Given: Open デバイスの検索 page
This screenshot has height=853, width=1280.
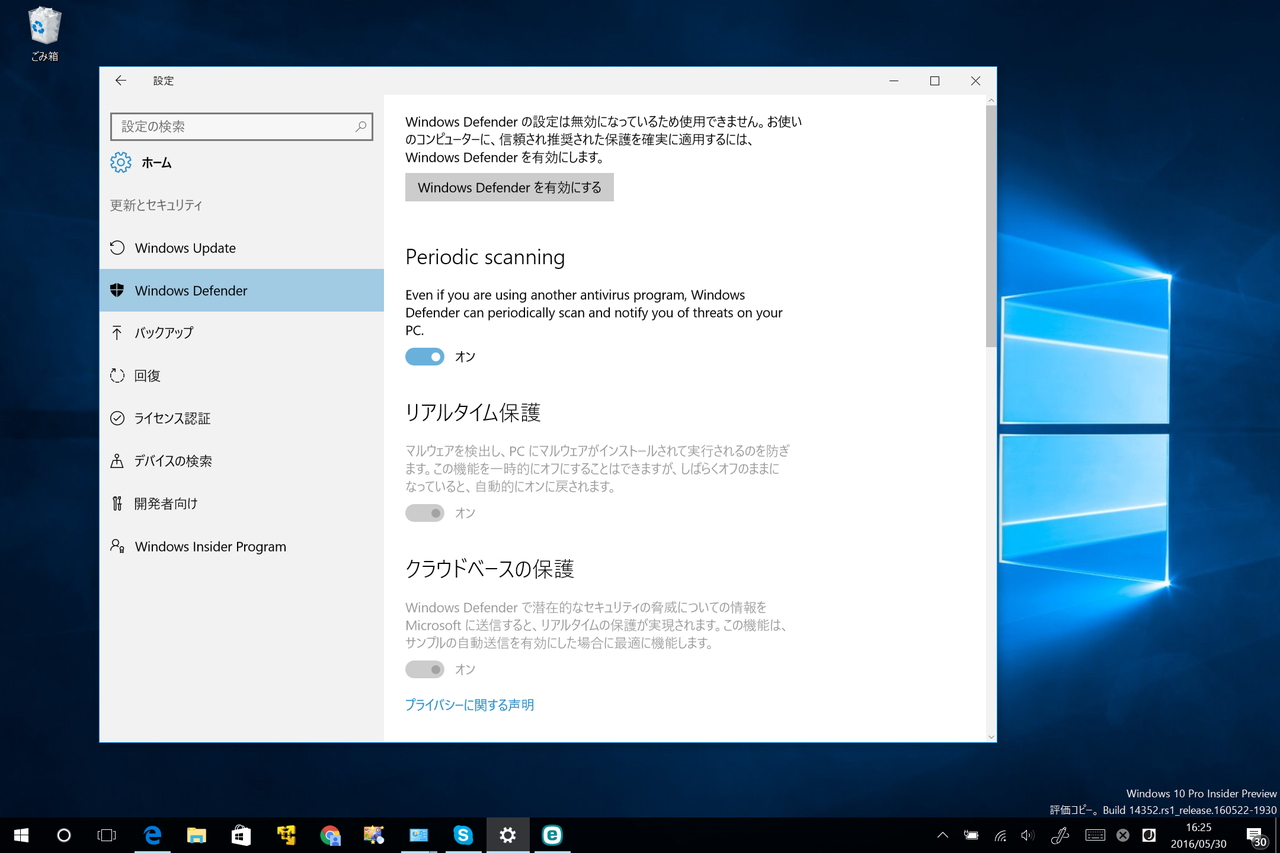Looking at the screenshot, I should [x=242, y=461].
